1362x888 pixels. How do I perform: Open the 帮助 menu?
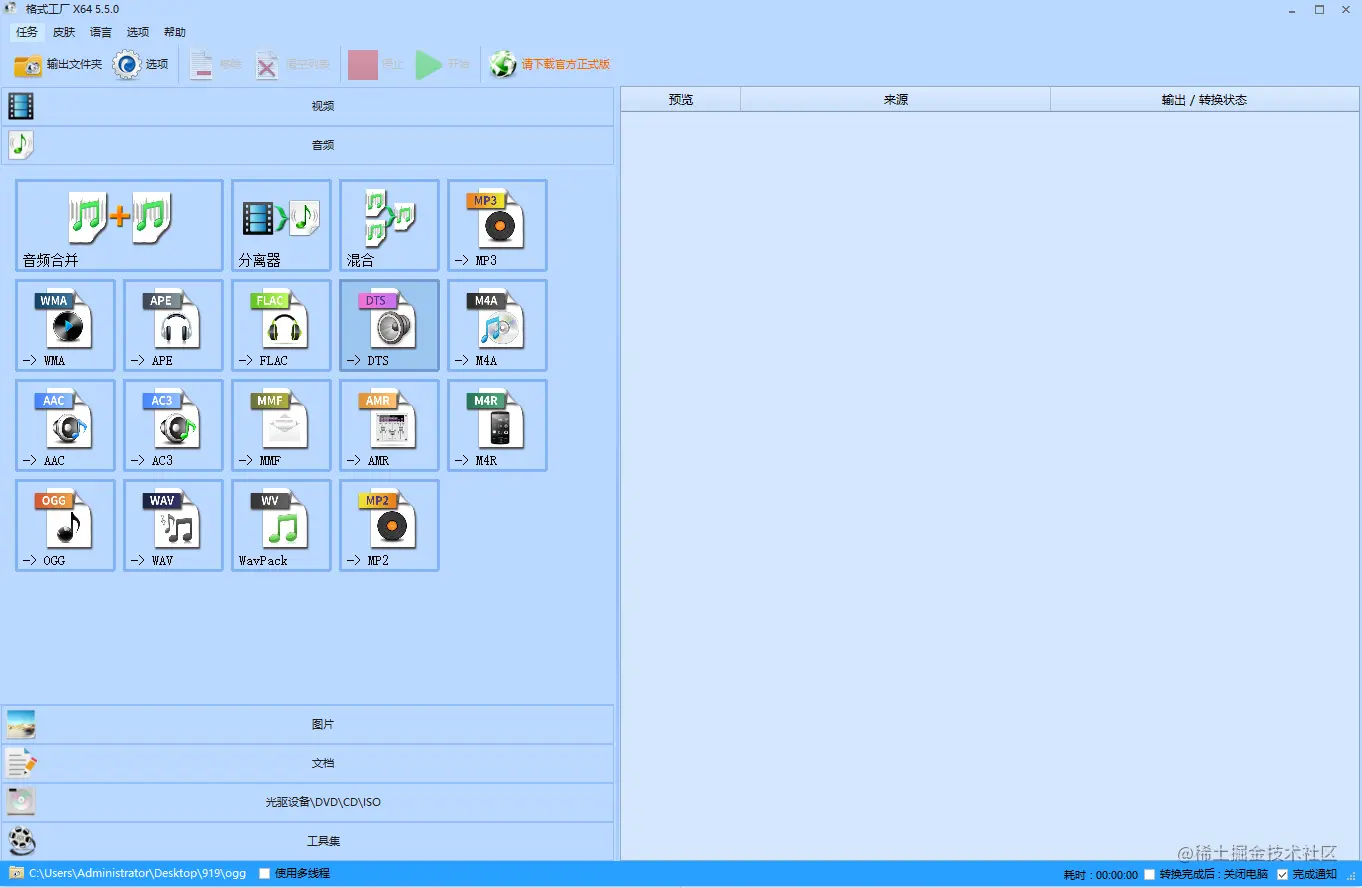[x=175, y=32]
